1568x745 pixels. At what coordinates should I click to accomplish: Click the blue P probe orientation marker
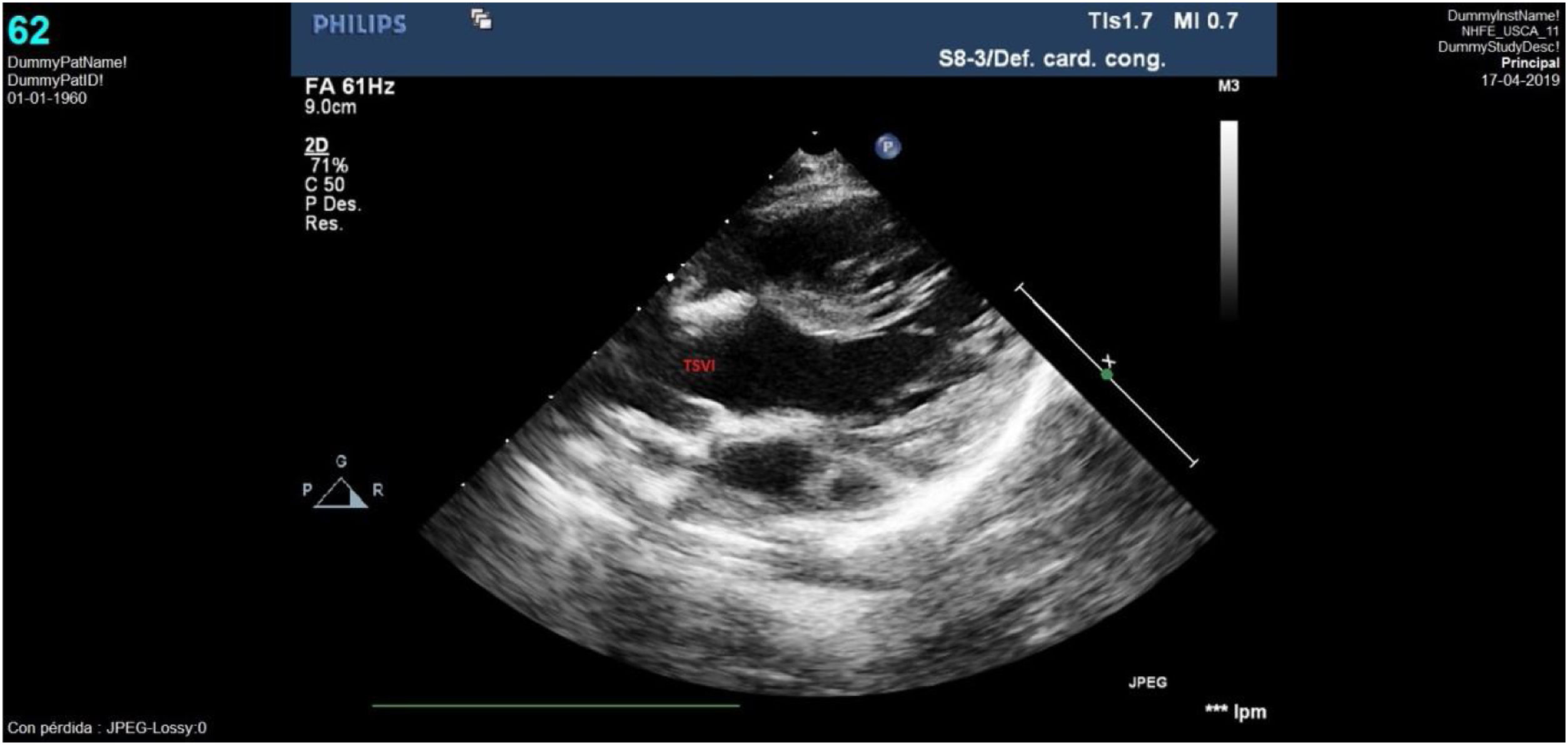click(x=888, y=147)
